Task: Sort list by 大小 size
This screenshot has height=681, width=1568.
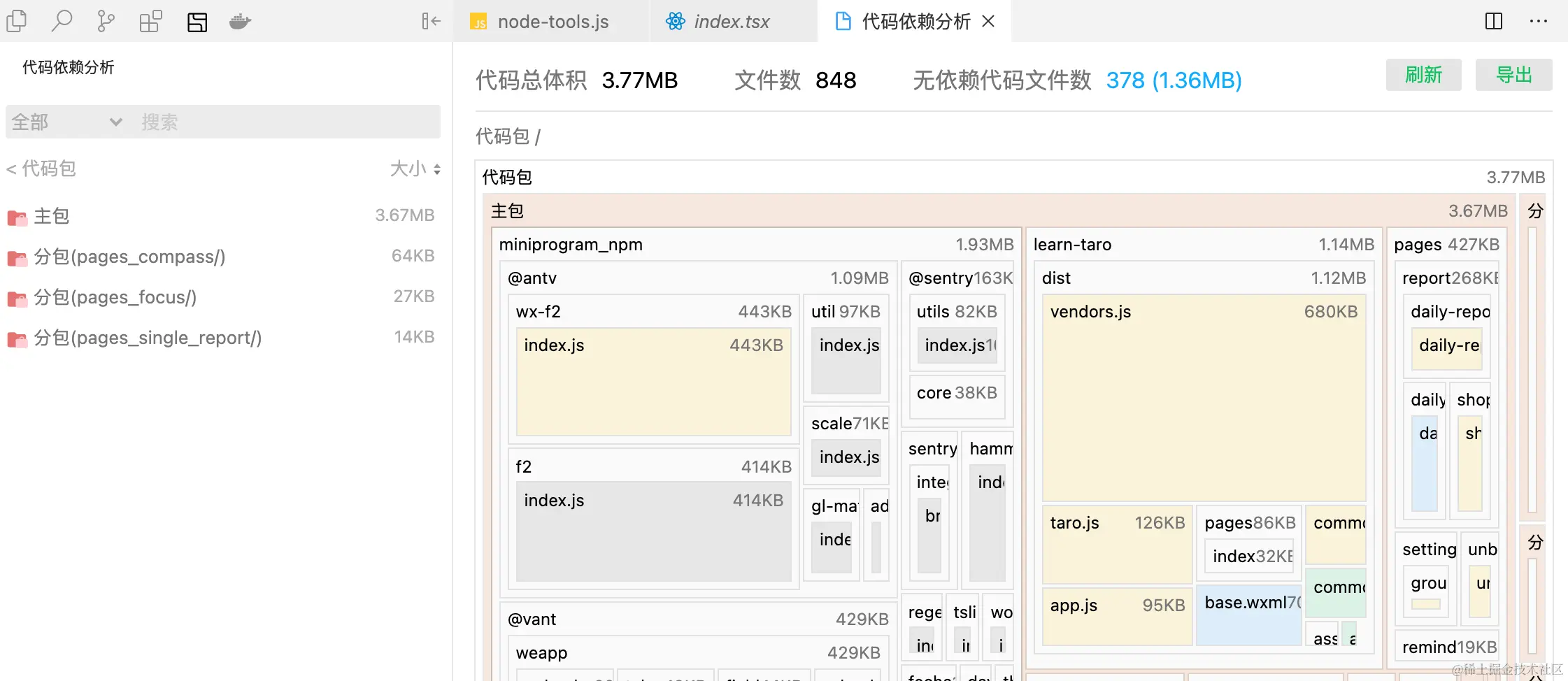Action: (x=415, y=169)
